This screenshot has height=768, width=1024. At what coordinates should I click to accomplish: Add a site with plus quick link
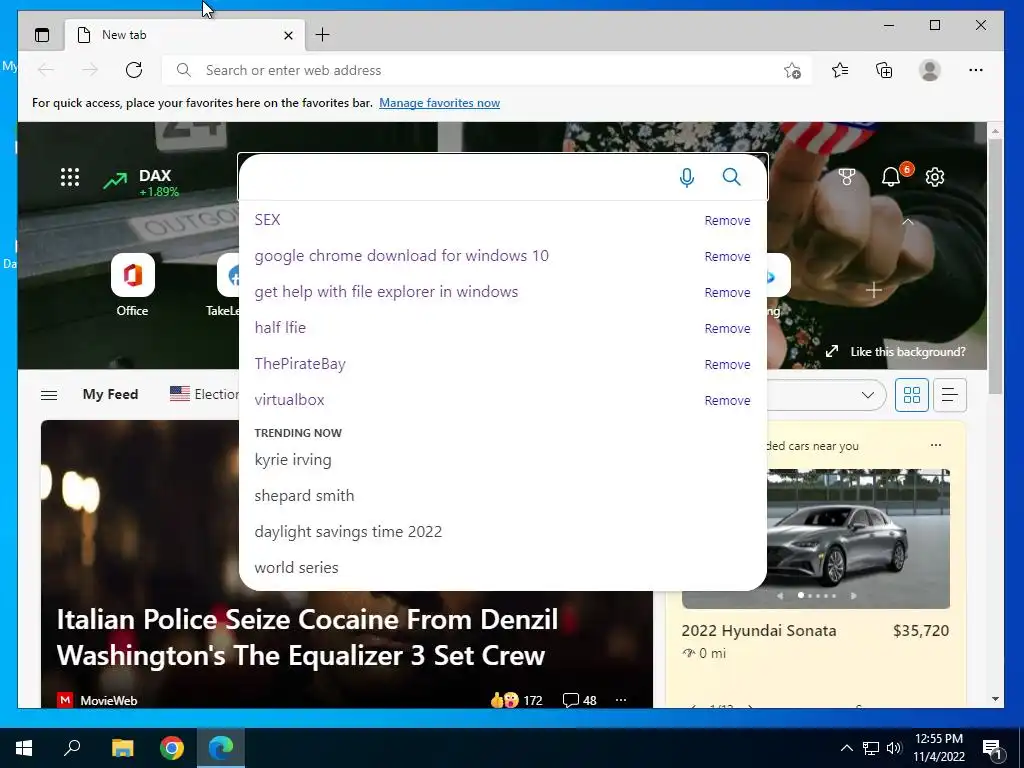(x=874, y=289)
